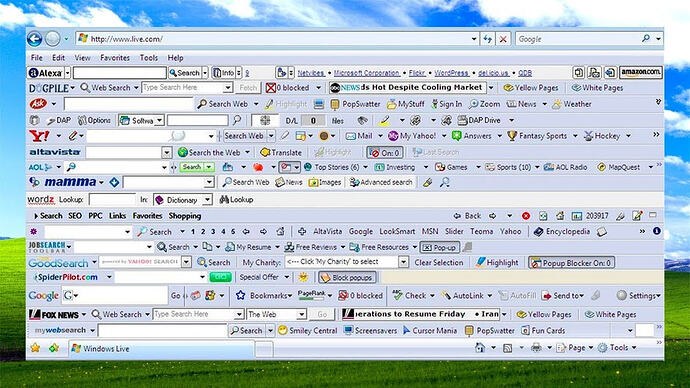Select the Windows Live tab
Viewport: 690px width, 388px height.
point(162,349)
